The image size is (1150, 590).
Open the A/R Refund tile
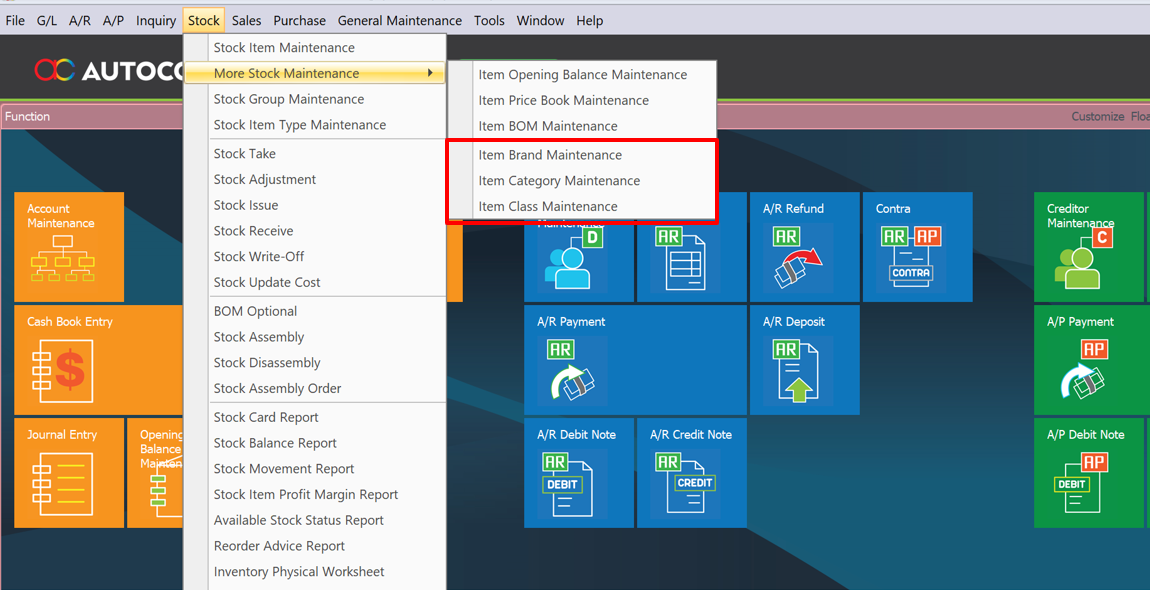click(805, 247)
